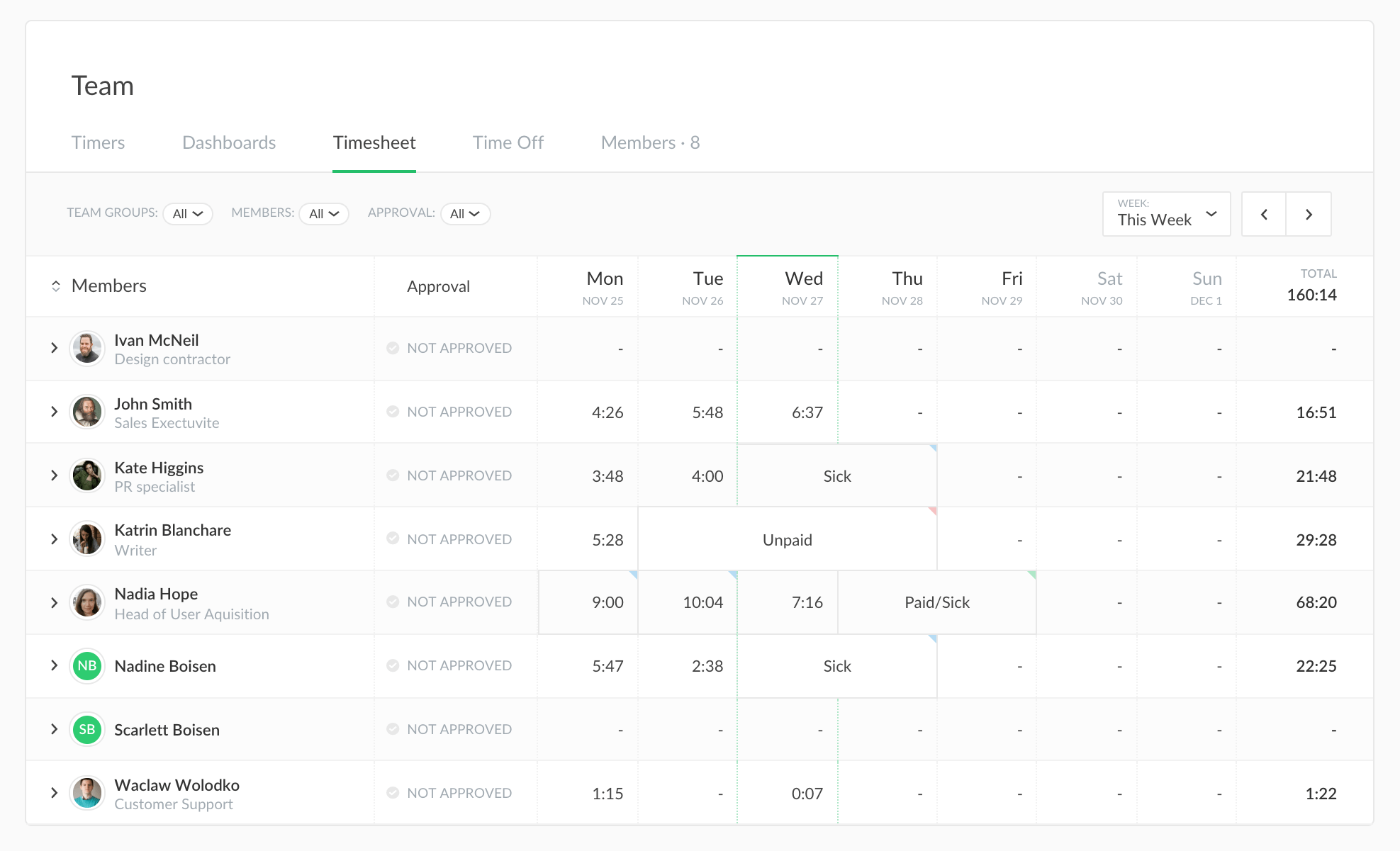
Task: Sort the Members column
Action: tap(56, 286)
